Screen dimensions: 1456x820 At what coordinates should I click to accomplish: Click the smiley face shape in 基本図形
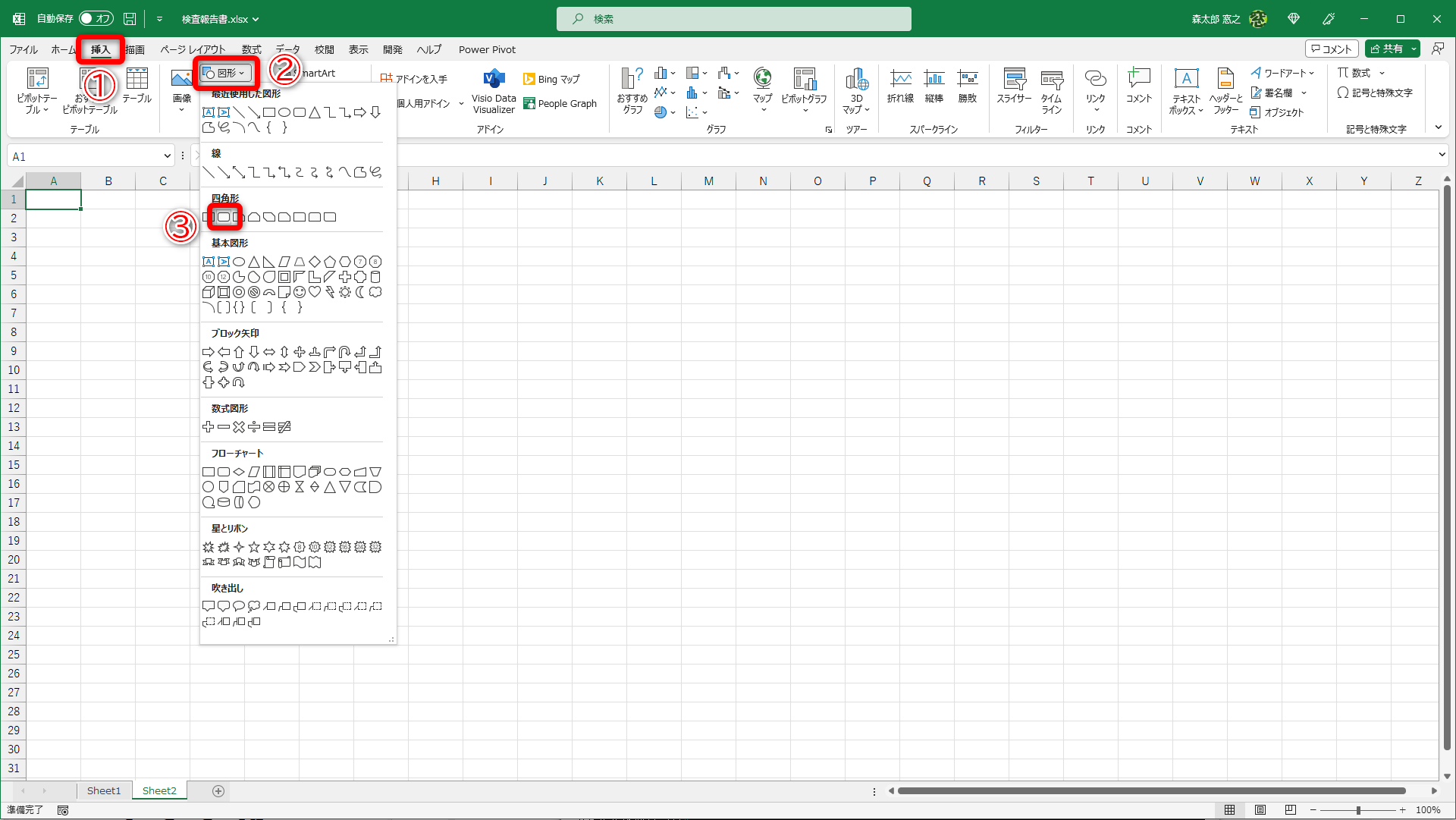pyautogui.click(x=300, y=292)
